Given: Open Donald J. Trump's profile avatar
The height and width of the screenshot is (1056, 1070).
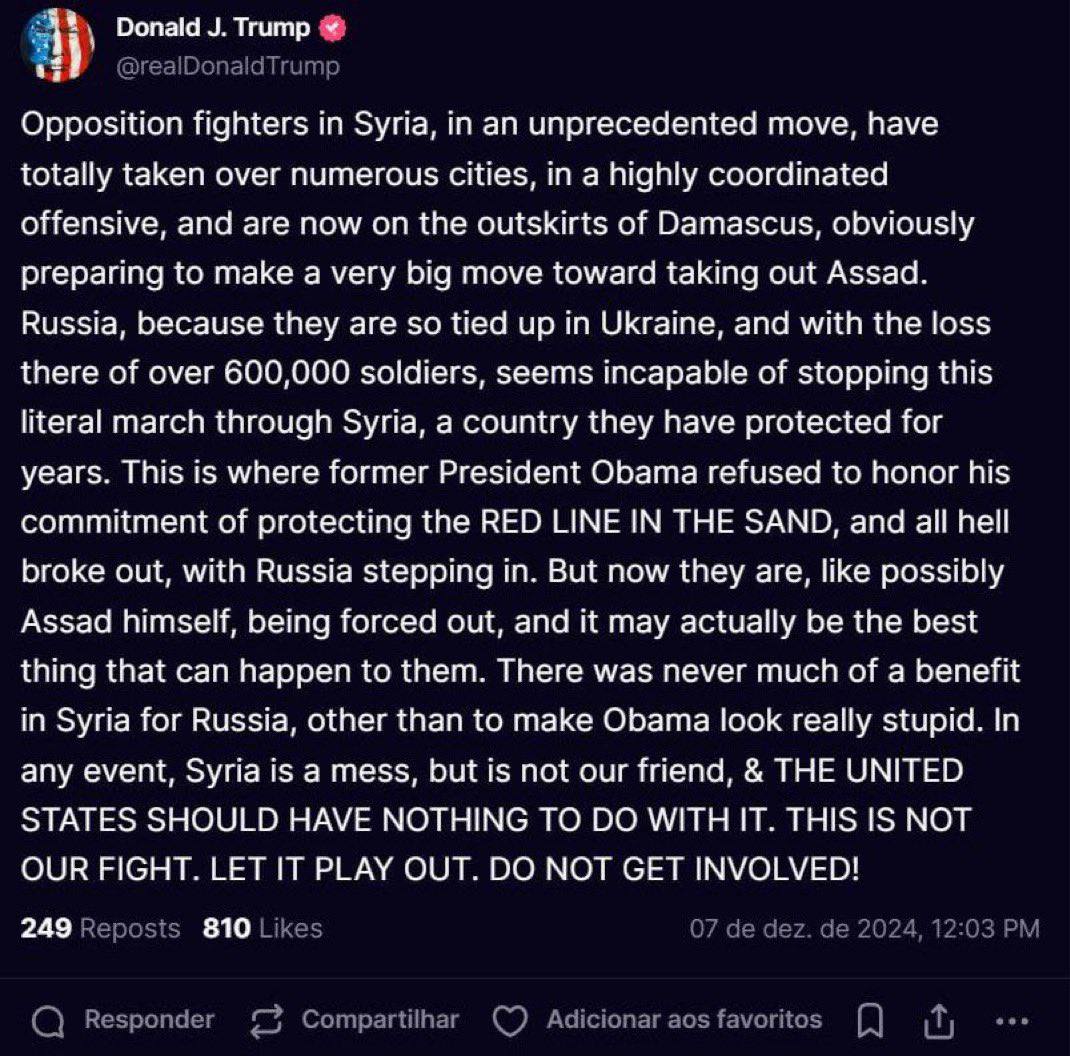Looking at the screenshot, I should click(x=58, y=45).
